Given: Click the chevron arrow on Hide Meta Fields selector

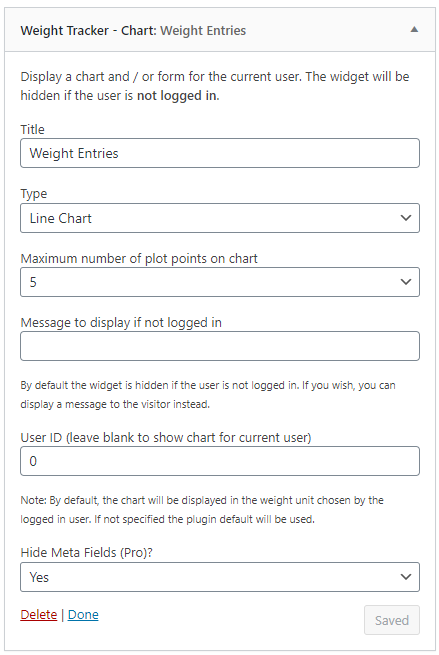Looking at the screenshot, I should pyautogui.click(x=406, y=577).
